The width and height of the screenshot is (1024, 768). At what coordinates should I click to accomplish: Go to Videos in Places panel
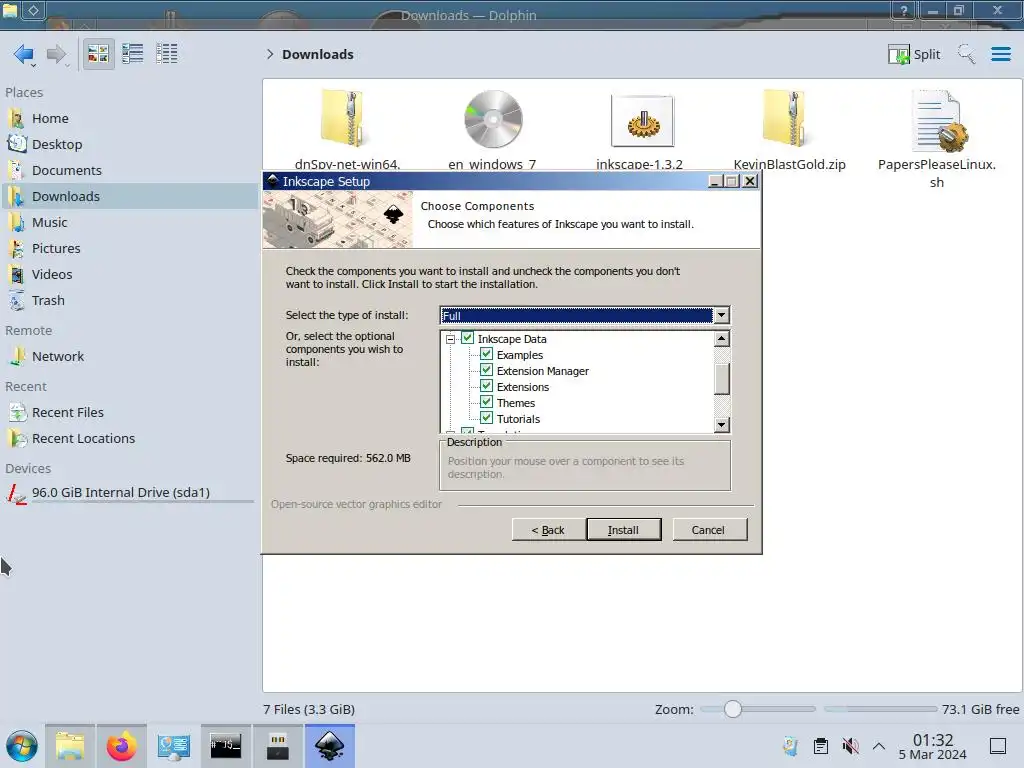[x=129, y=275]
